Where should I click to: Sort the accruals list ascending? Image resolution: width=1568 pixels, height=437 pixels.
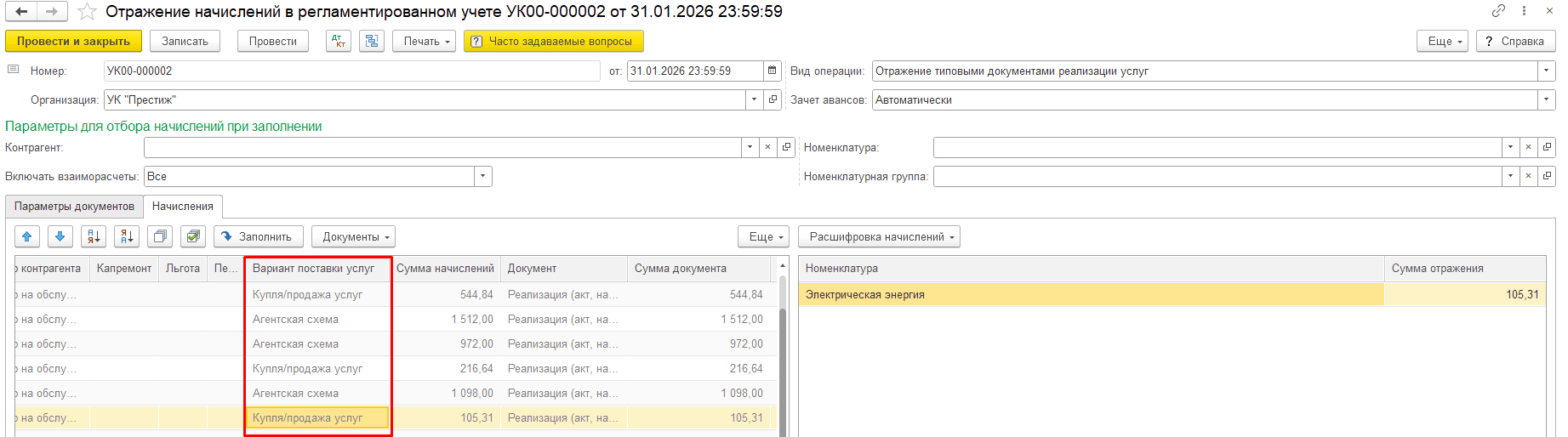pyautogui.click(x=94, y=236)
